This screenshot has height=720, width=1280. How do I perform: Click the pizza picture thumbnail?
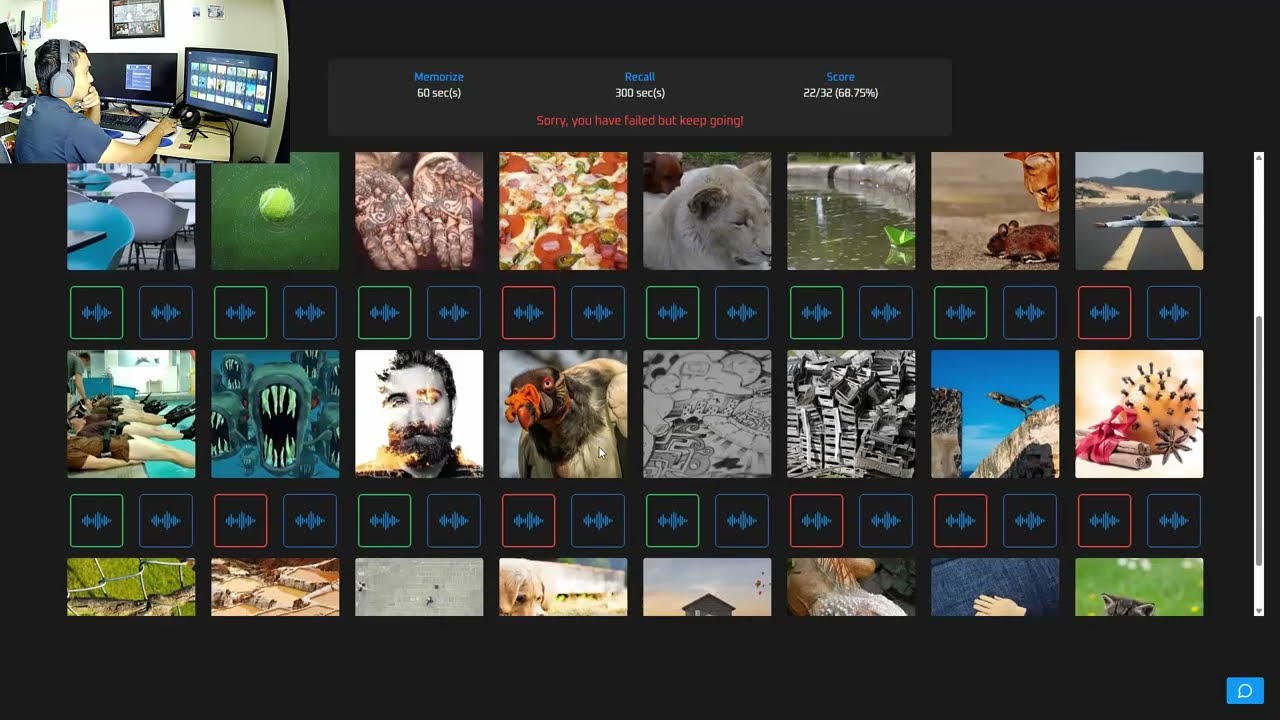(563, 211)
